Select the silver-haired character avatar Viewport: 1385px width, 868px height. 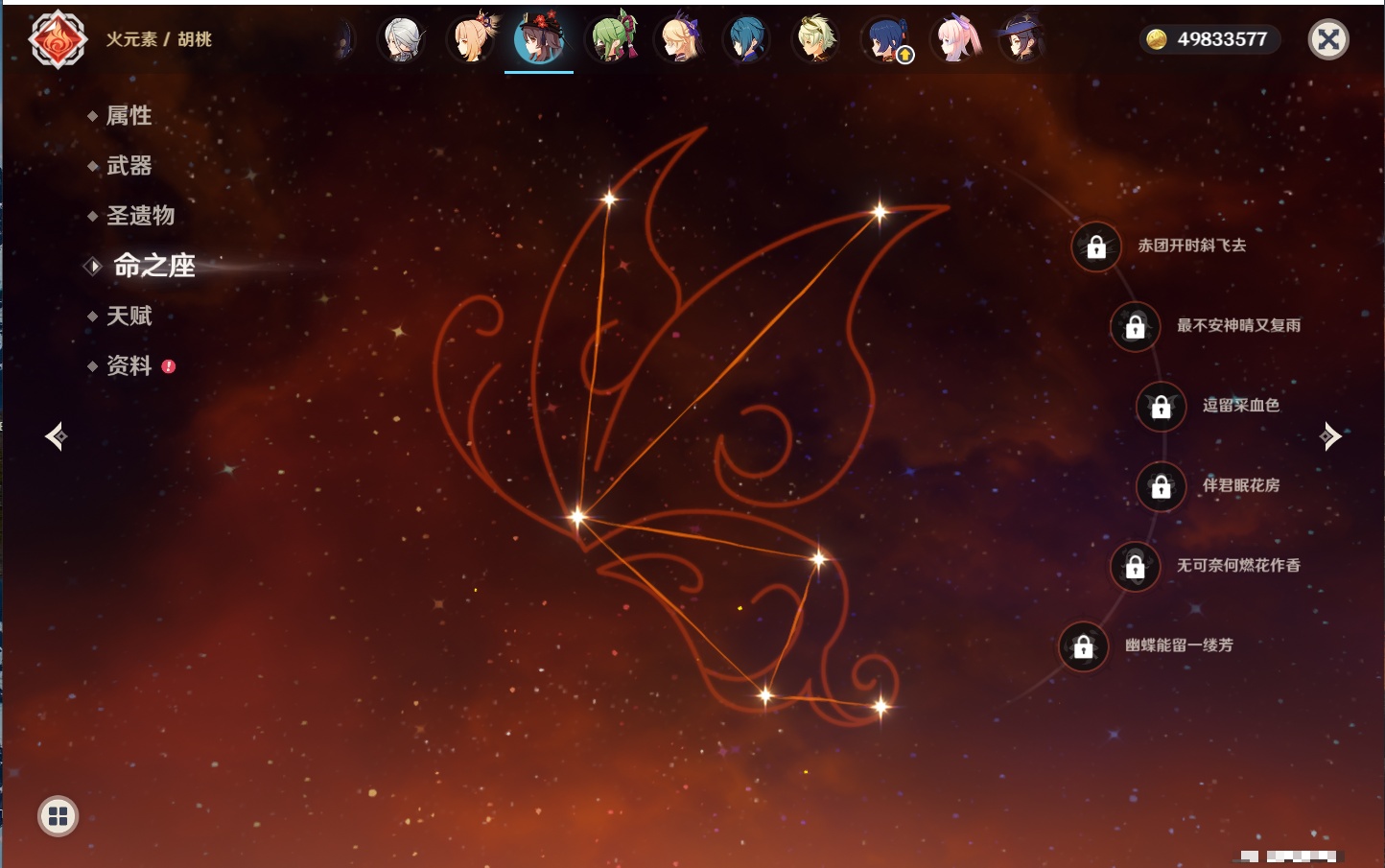(402, 39)
